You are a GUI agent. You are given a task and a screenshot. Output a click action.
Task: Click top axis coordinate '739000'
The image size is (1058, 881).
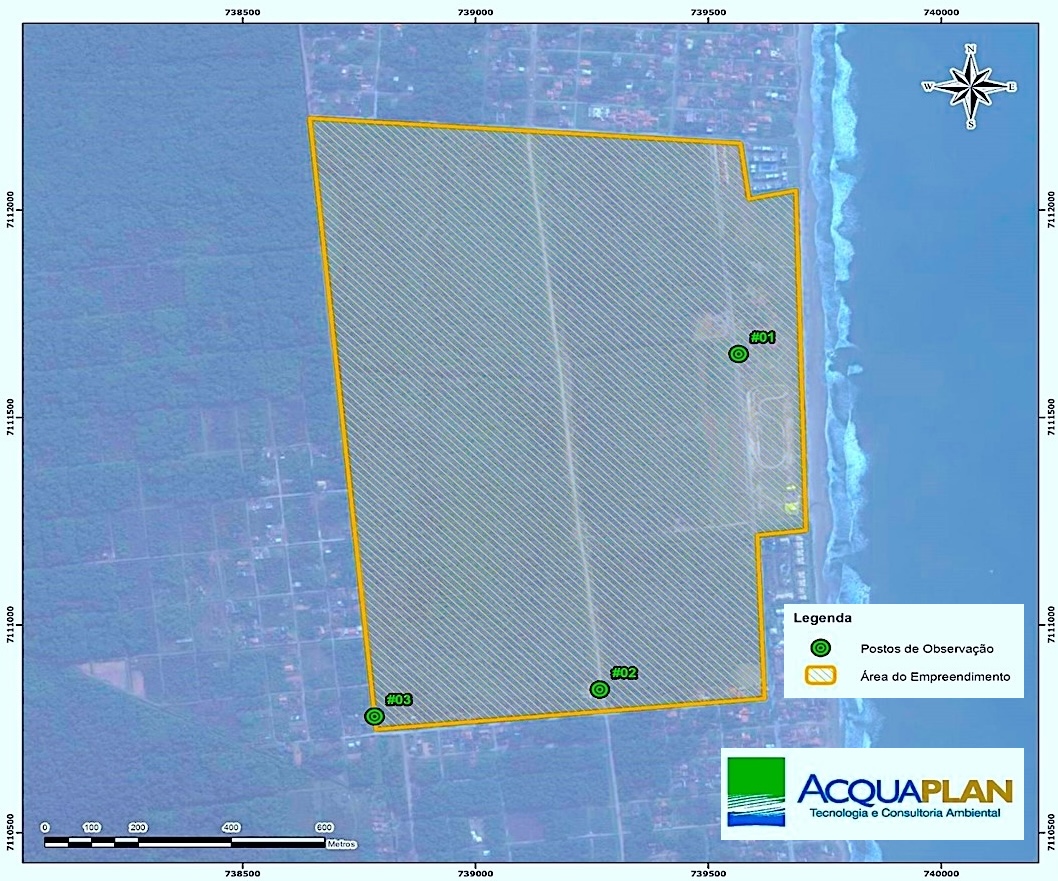[475, 12]
